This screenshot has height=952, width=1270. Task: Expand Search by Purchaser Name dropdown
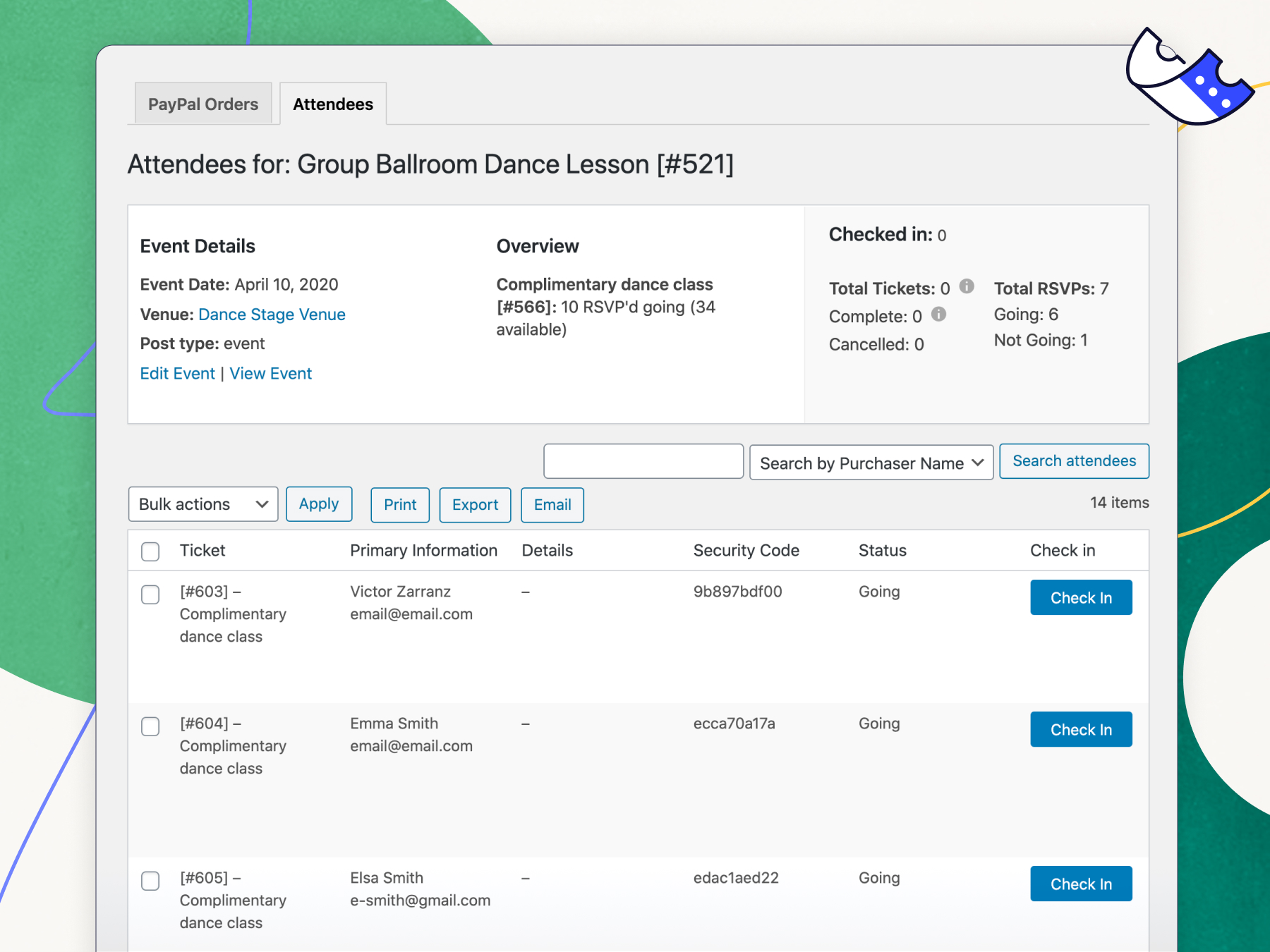point(871,463)
